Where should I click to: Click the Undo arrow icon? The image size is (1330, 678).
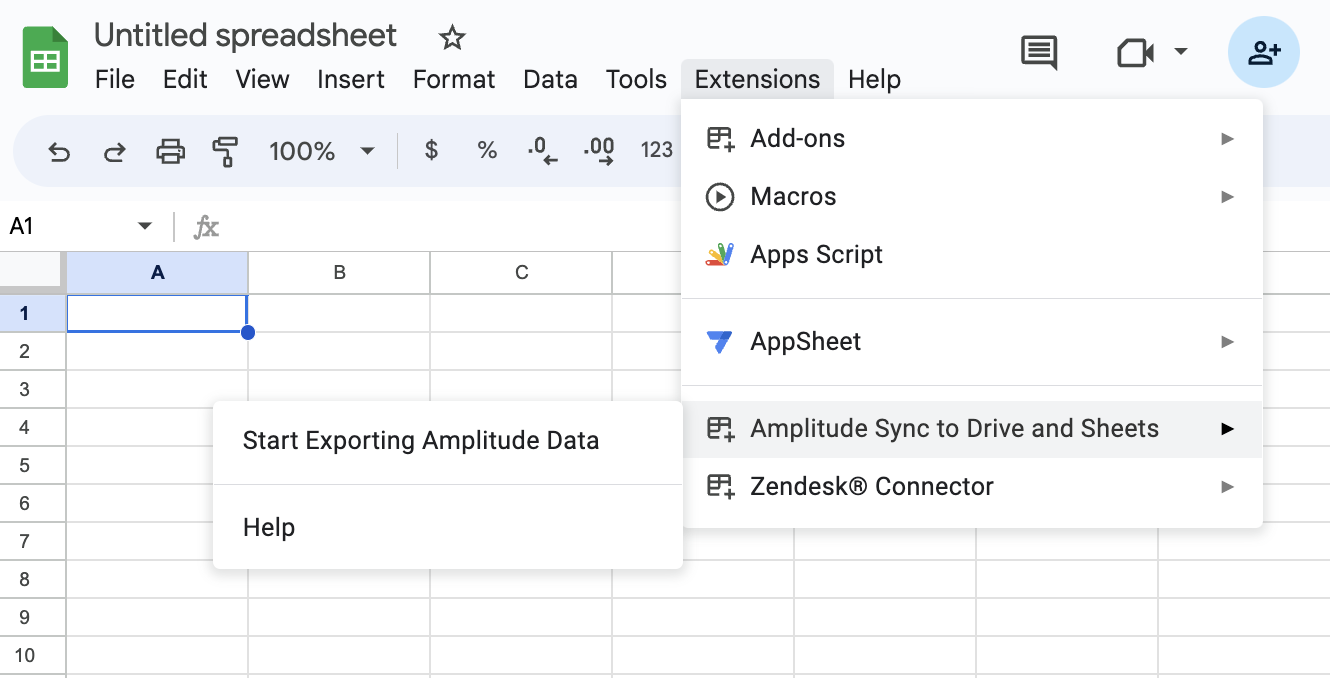pyautogui.click(x=60, y=151)
